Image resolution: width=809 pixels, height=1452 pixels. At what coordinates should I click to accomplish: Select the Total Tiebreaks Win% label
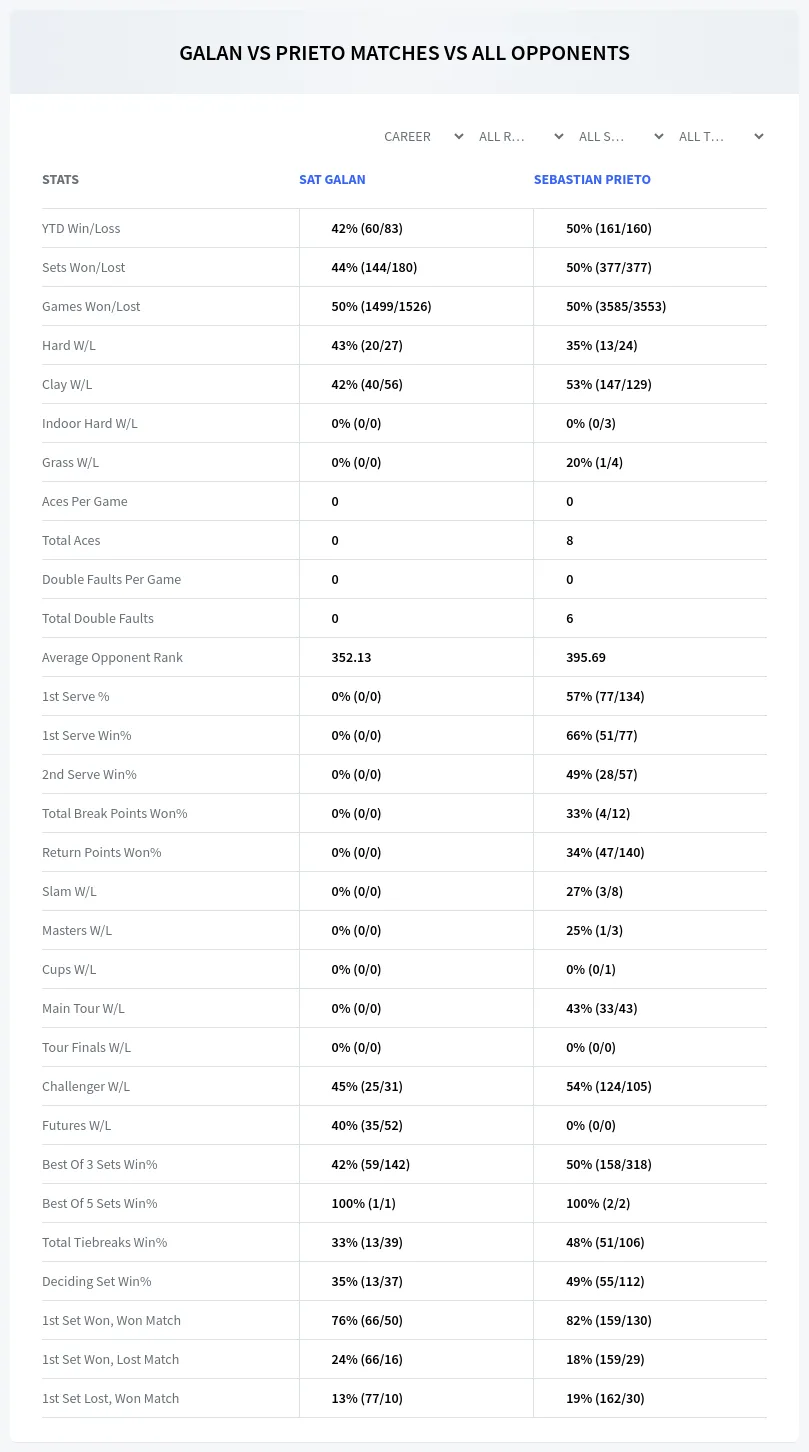coord(104,1242)
